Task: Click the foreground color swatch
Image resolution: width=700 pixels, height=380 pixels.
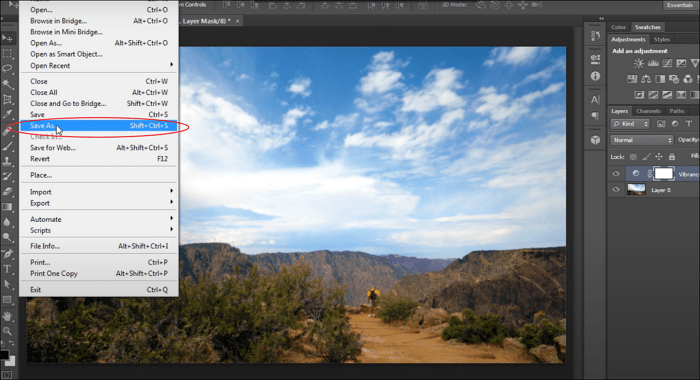Action: coord(4,355)
